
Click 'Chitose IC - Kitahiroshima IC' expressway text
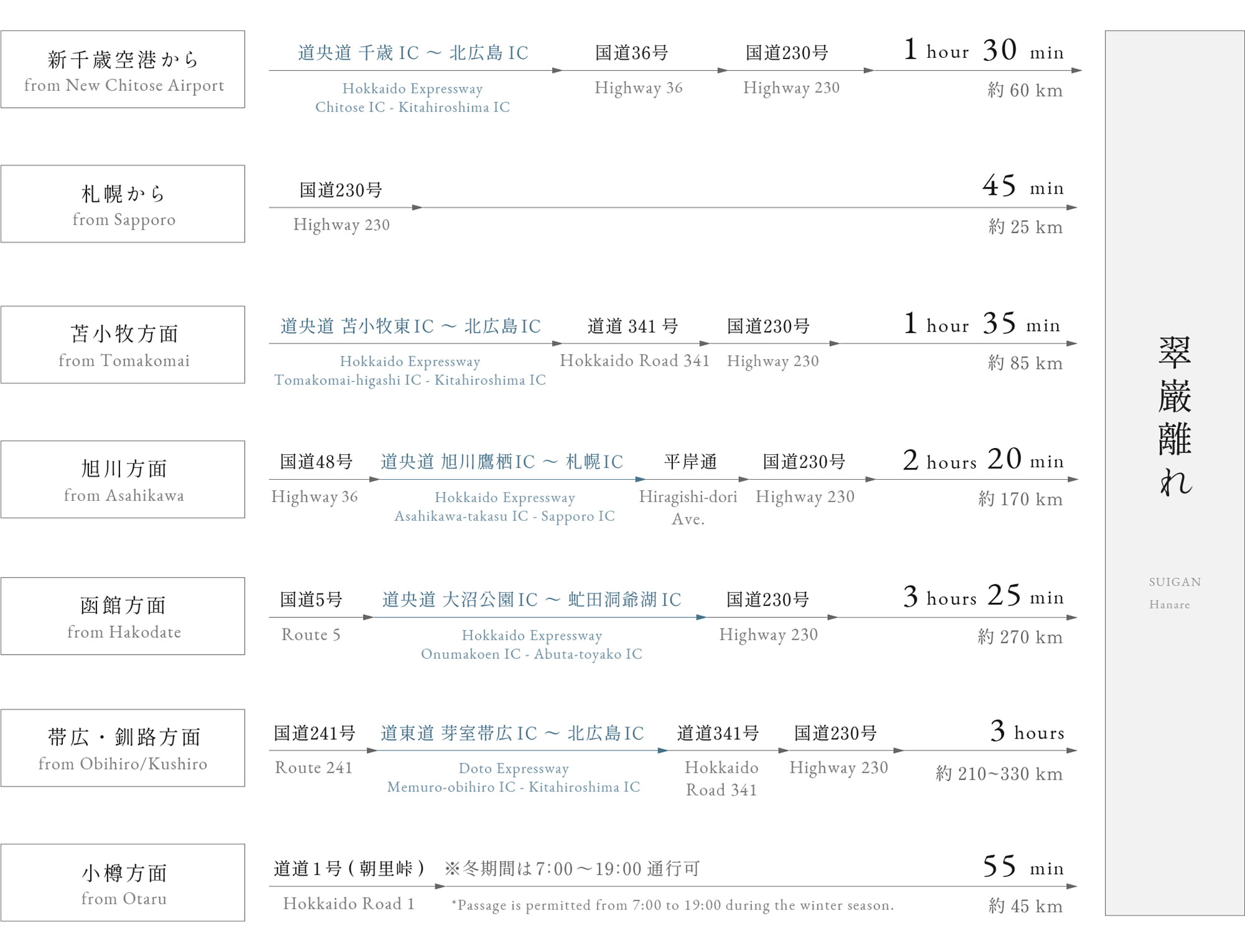[412, 107]
